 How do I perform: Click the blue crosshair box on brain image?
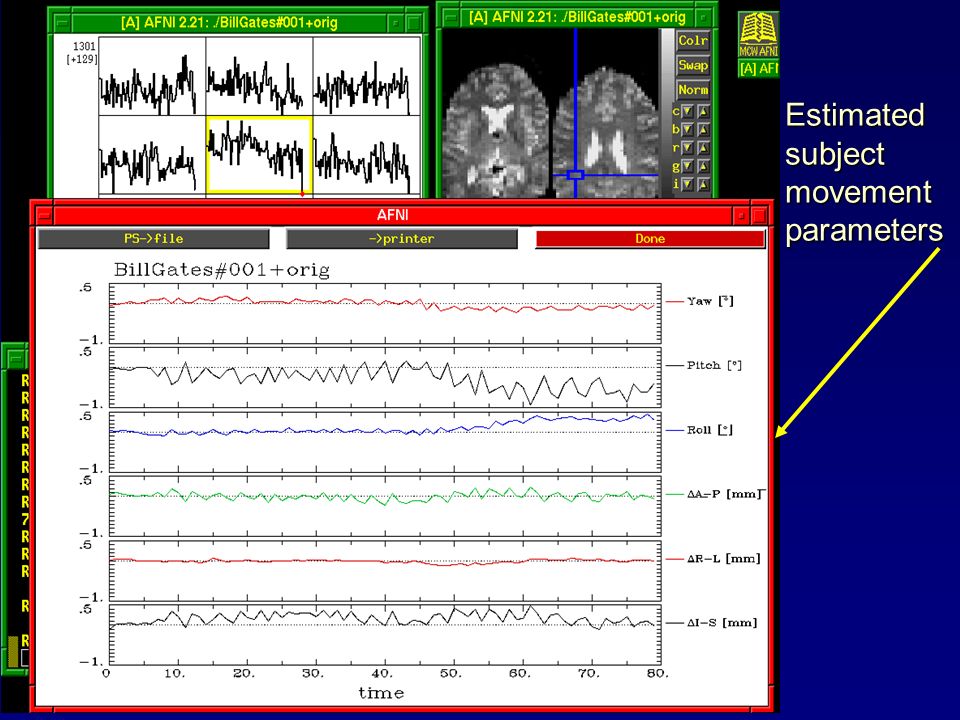pos(575,175)
